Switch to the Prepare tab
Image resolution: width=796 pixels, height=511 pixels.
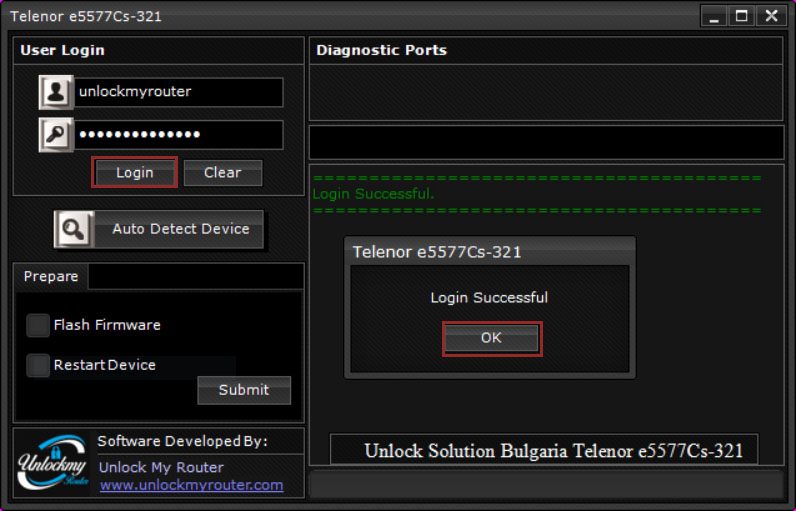point(51,277)
